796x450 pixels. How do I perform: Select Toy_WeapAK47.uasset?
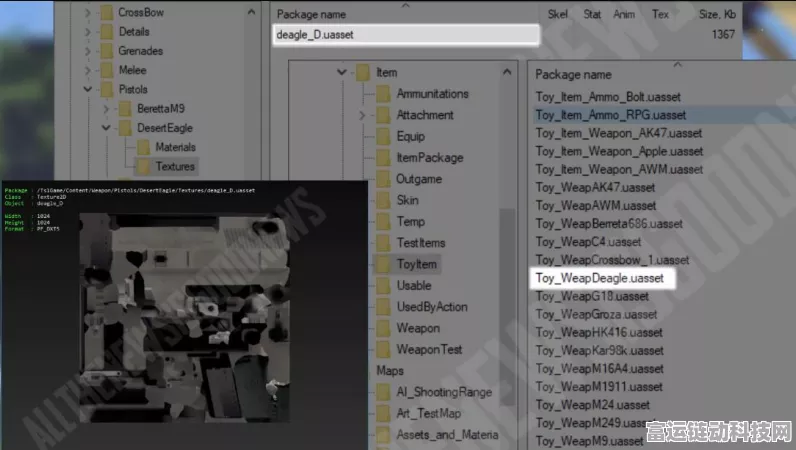click(x=595, y=188)
